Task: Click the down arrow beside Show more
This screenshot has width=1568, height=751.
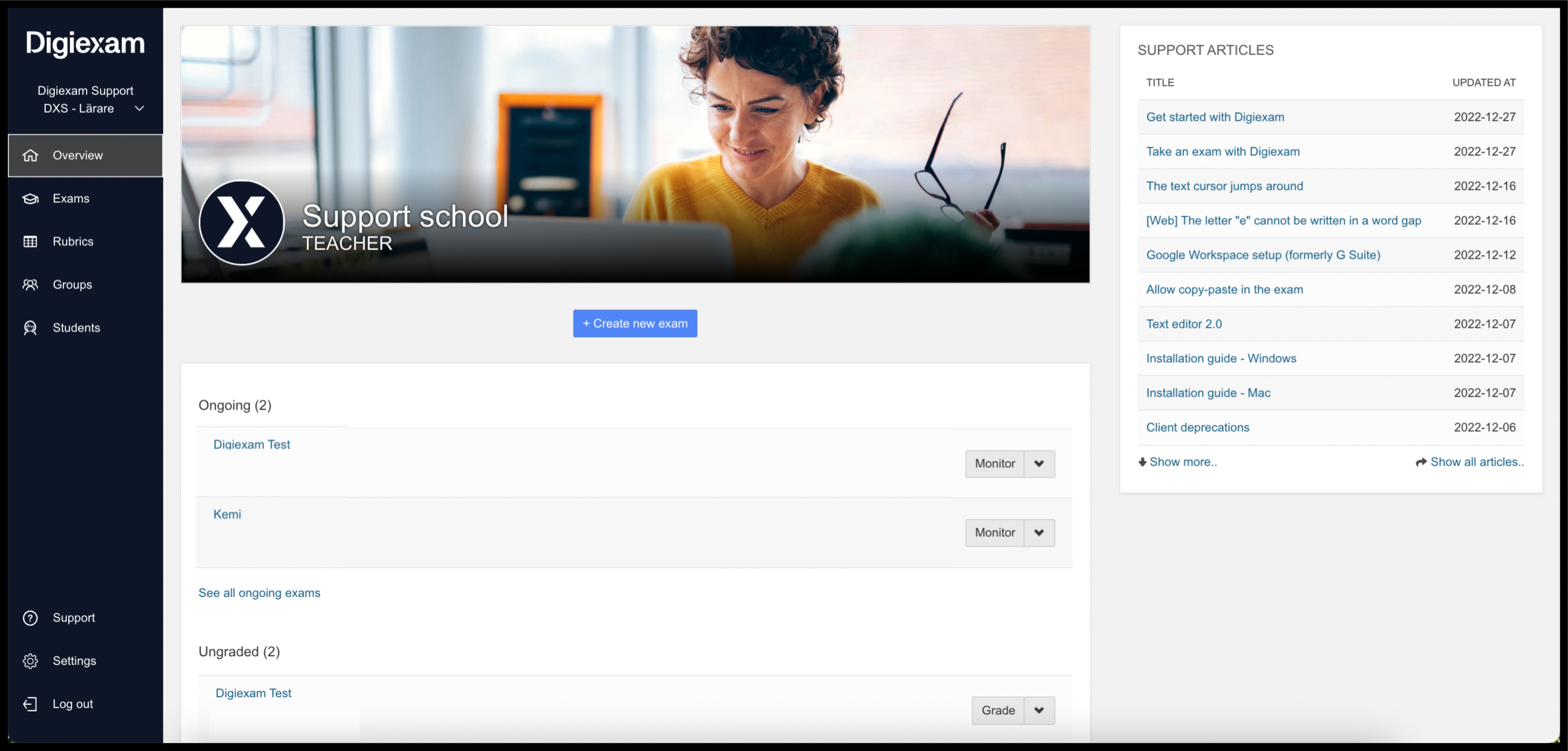Action: tap(1142, 462)
